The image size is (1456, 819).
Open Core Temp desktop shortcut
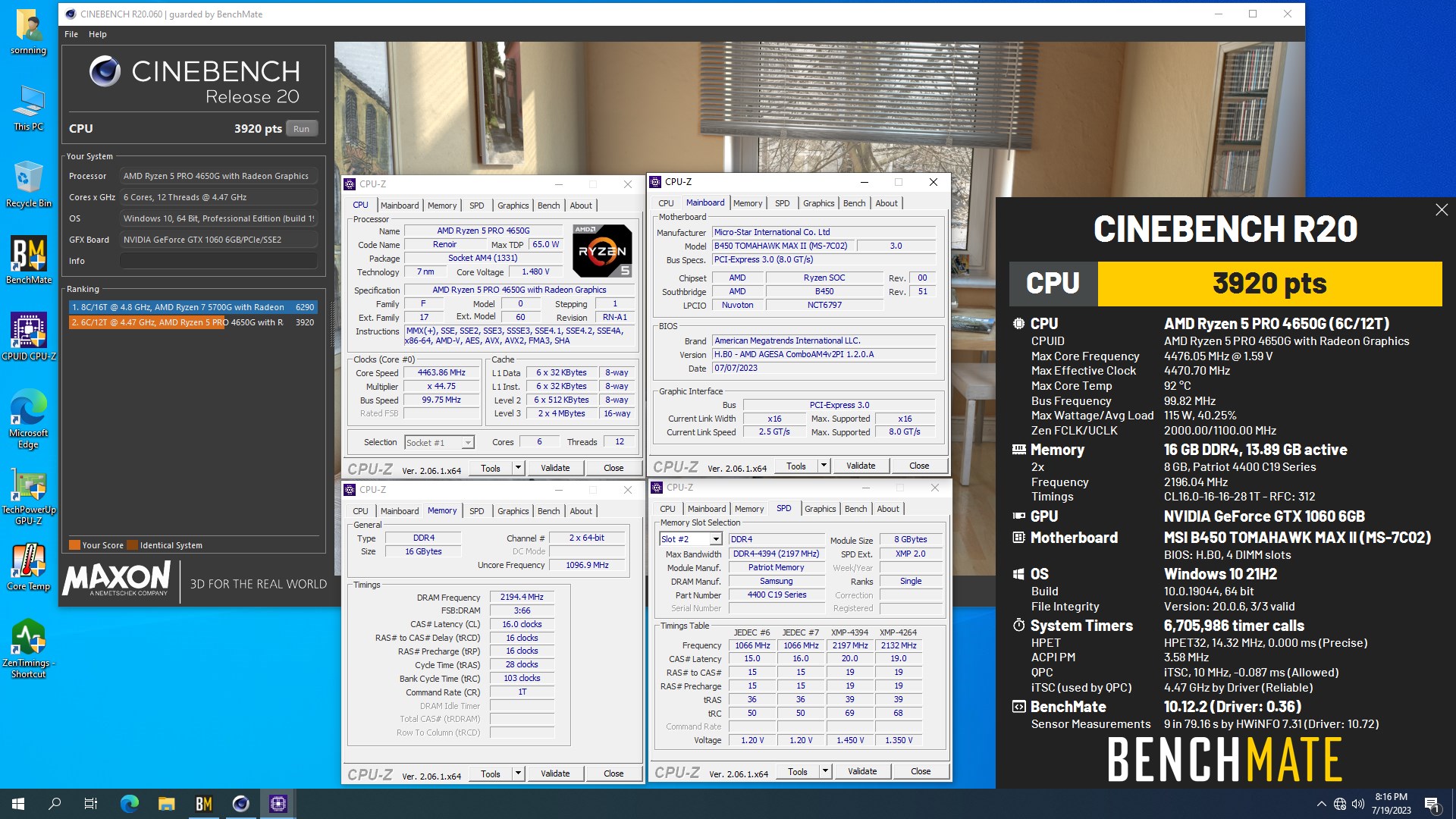(29, 566)
